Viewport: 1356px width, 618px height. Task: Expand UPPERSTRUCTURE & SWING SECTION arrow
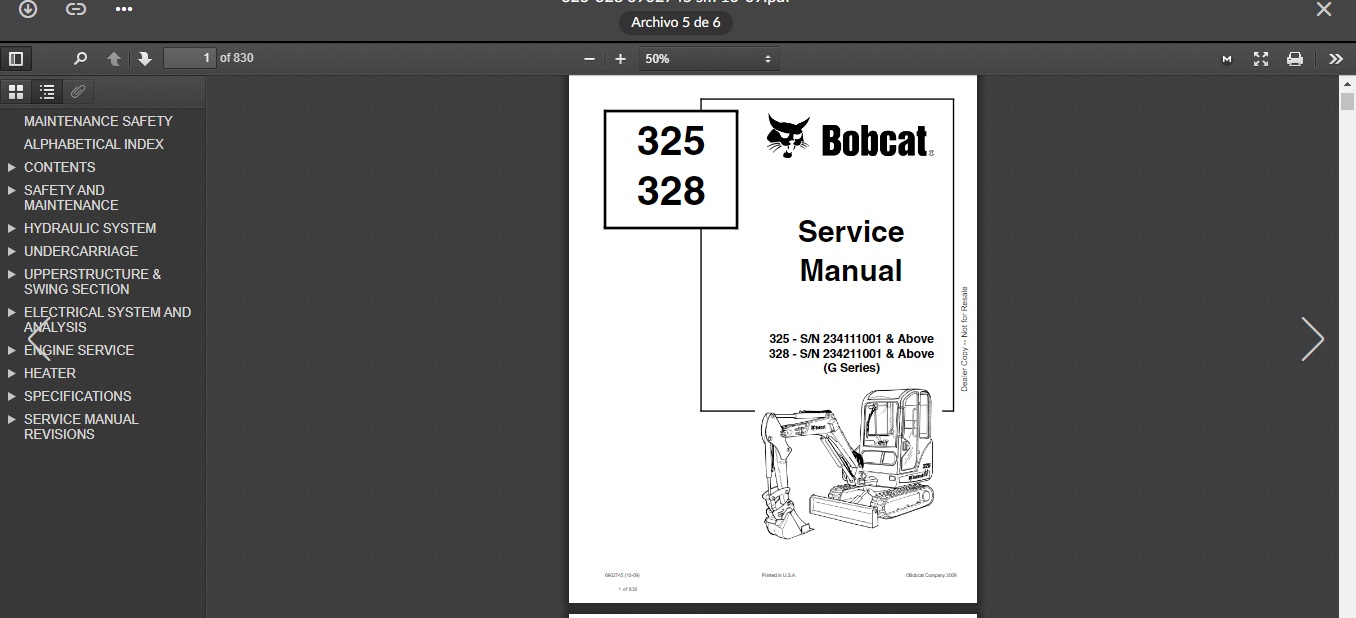(12, 274)
